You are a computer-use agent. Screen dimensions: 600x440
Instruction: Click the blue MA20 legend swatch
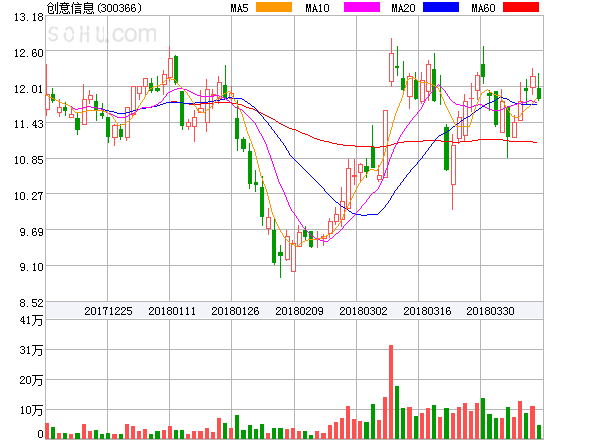click(441, 7)
